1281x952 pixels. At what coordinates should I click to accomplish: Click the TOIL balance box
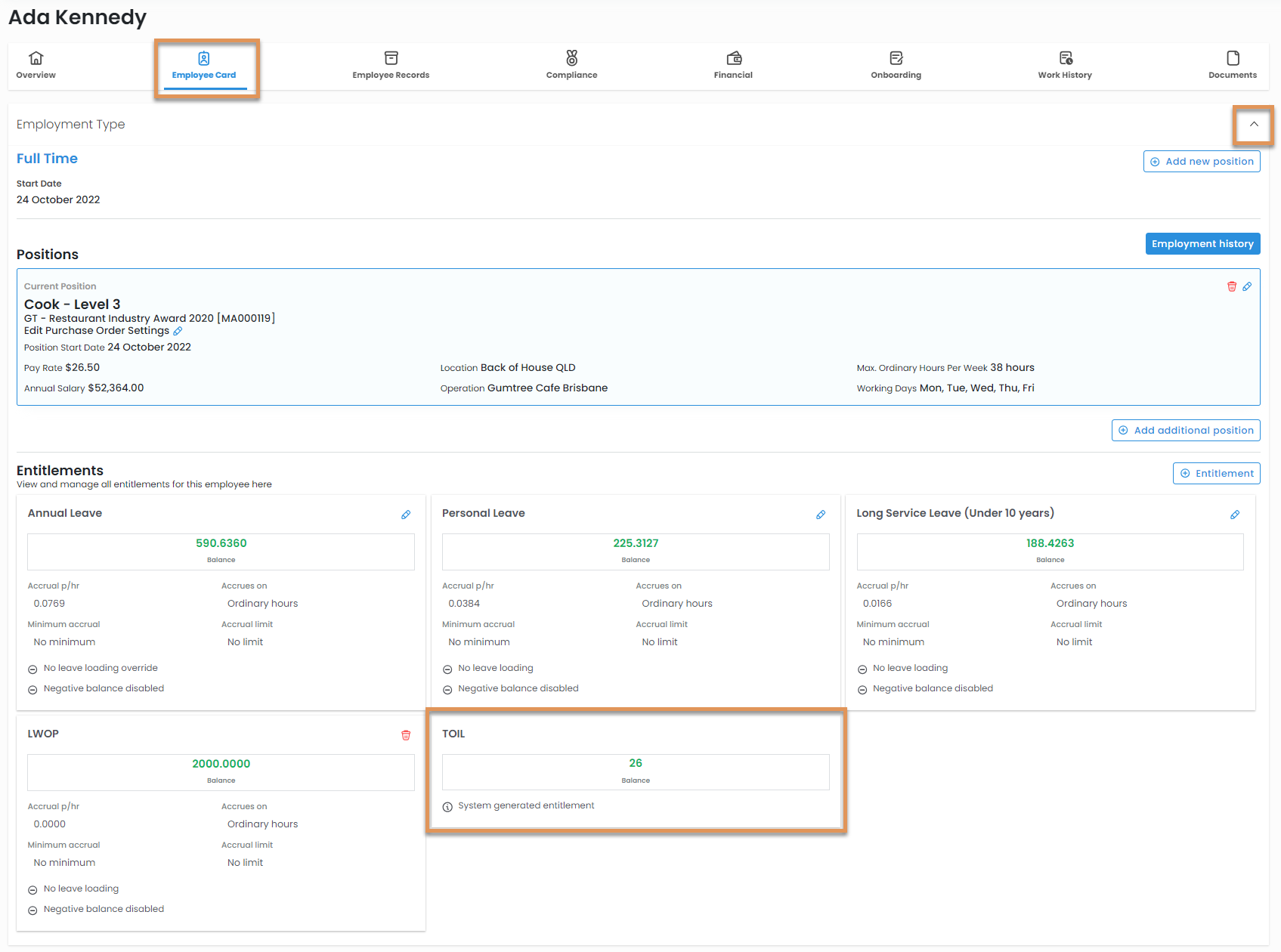point(635,771)
